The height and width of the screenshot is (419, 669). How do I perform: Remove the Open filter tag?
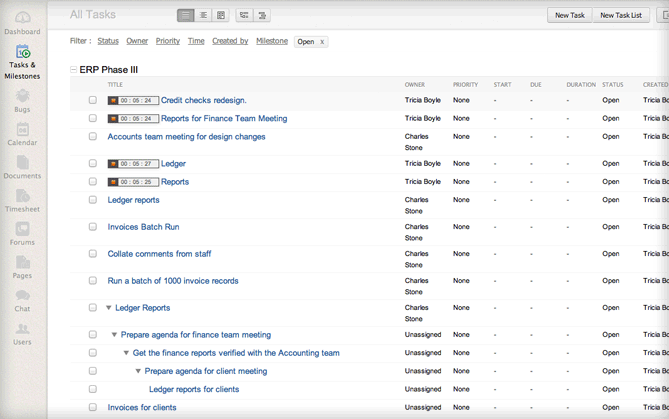click(x=322, y=42)
